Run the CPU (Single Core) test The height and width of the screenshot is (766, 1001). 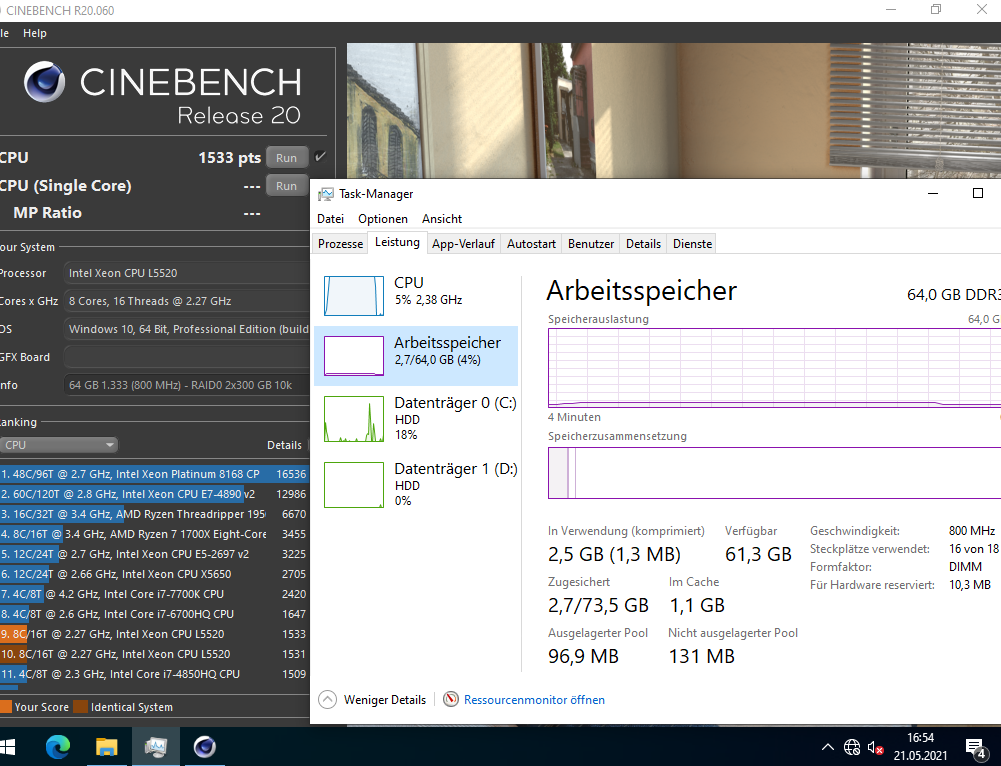click(287, 186)
